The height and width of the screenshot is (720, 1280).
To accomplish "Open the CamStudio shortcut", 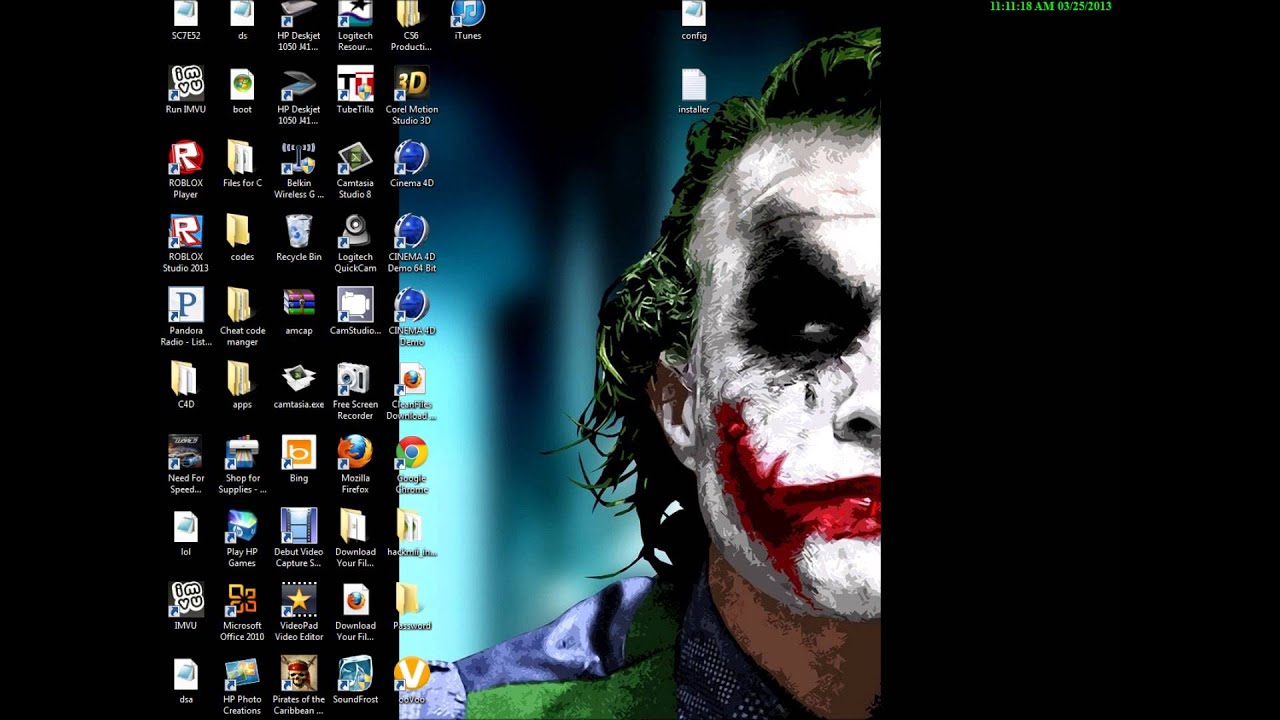I will click(355, 311).
